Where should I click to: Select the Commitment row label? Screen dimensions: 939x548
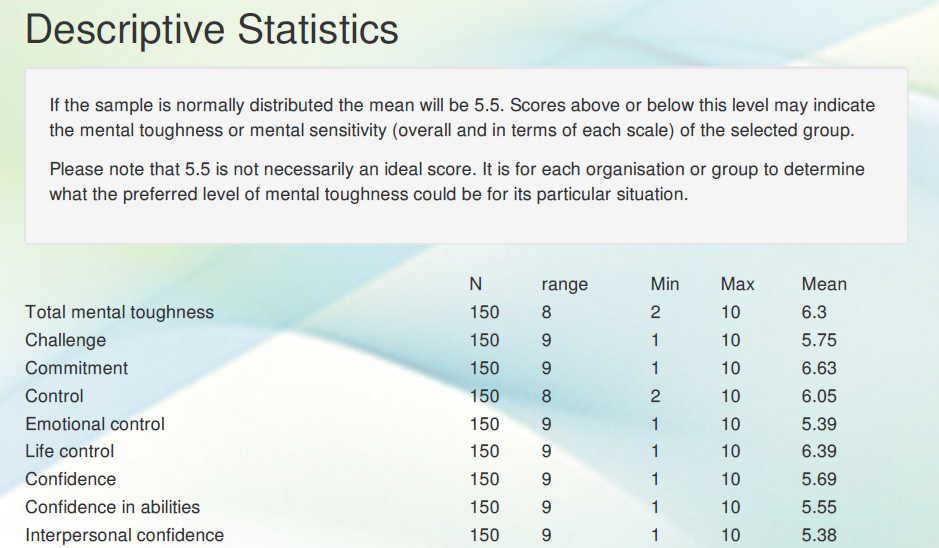[x=76, y=368]
